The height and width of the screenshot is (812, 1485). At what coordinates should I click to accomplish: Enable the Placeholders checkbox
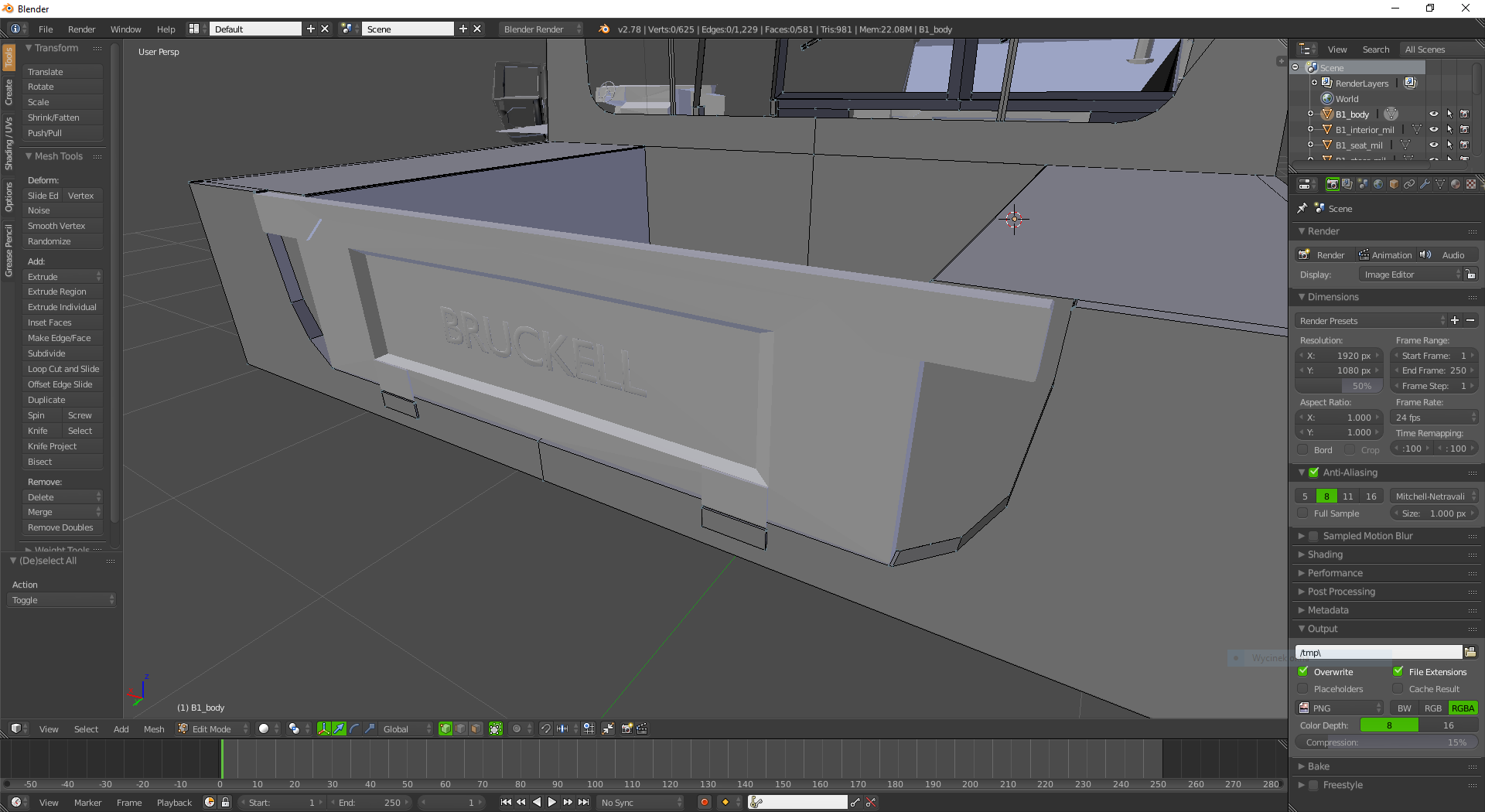click(x=1303, y=689)
